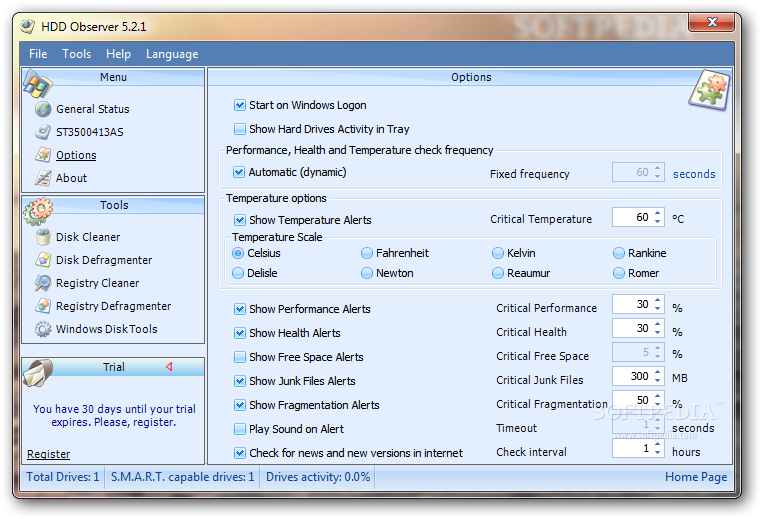Open the File menu
This screenshot has width=762, height=519.
click(x=38, y=54)
